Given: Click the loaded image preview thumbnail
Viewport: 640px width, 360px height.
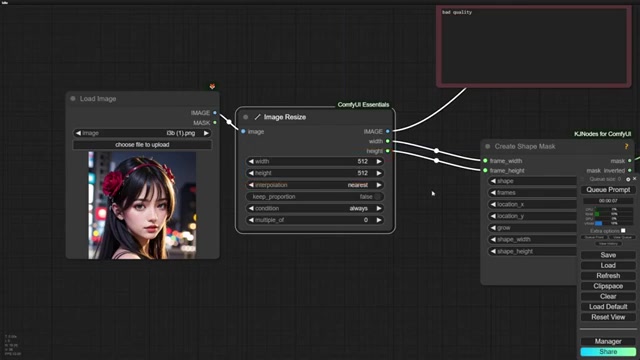Looking at the screenshot, I should click(x=142, y=205).
